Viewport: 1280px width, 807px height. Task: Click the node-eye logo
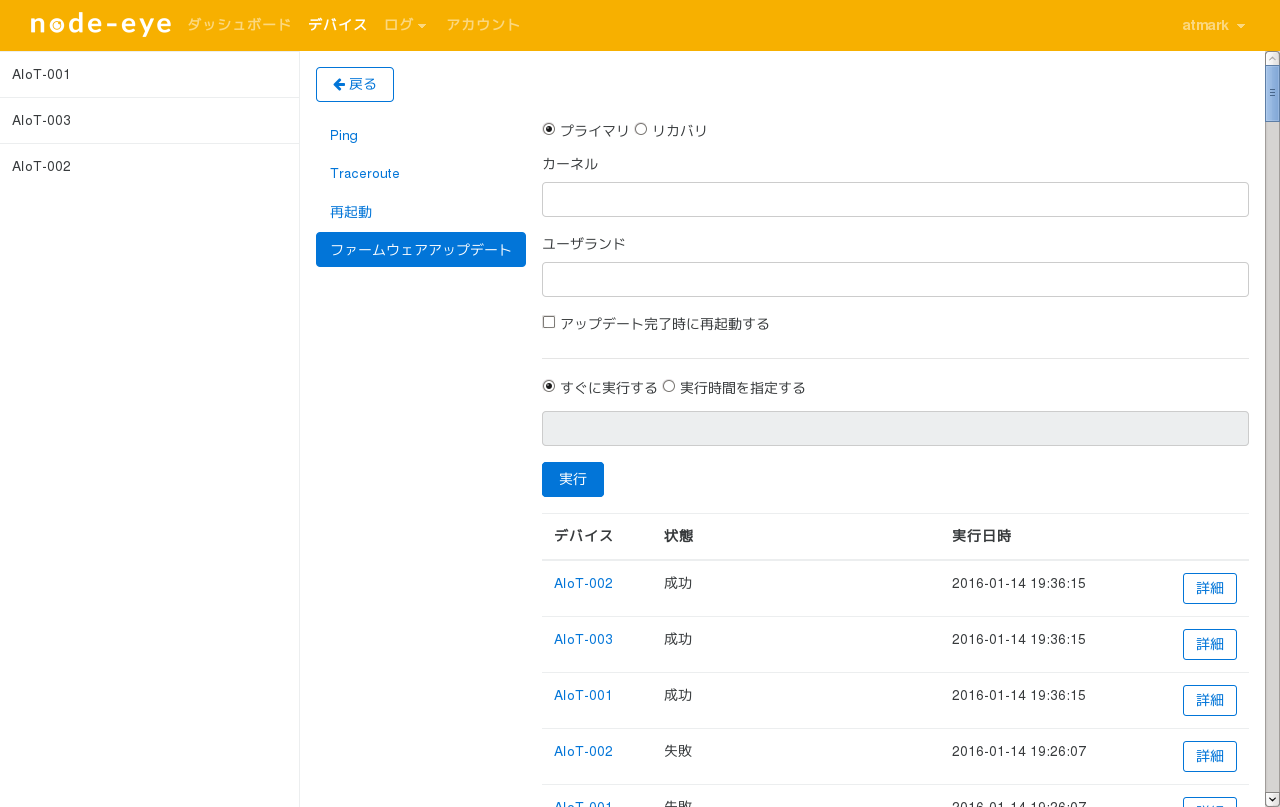click(100, 25)
